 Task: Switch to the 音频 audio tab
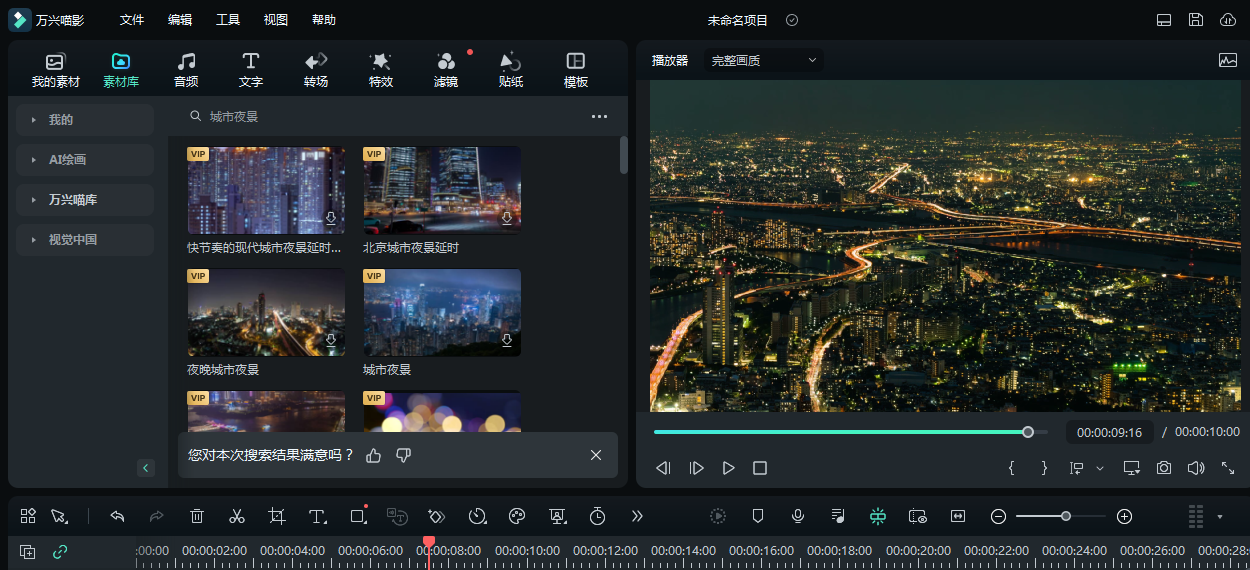(x=186, y=70)
